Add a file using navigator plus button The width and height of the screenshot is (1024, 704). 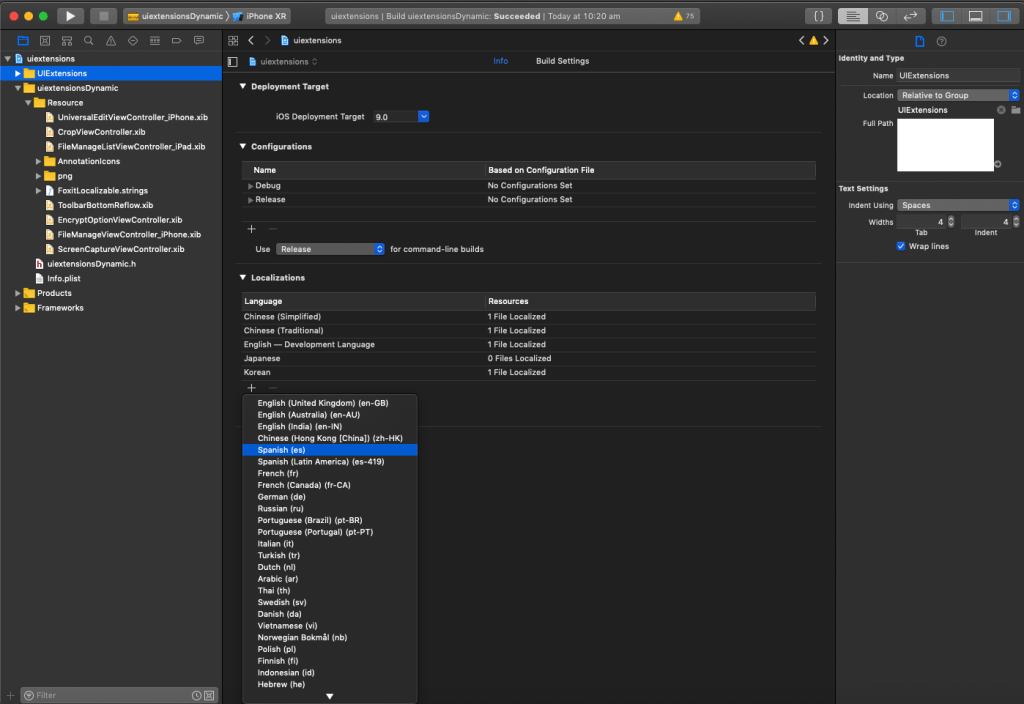click(10, 696)
